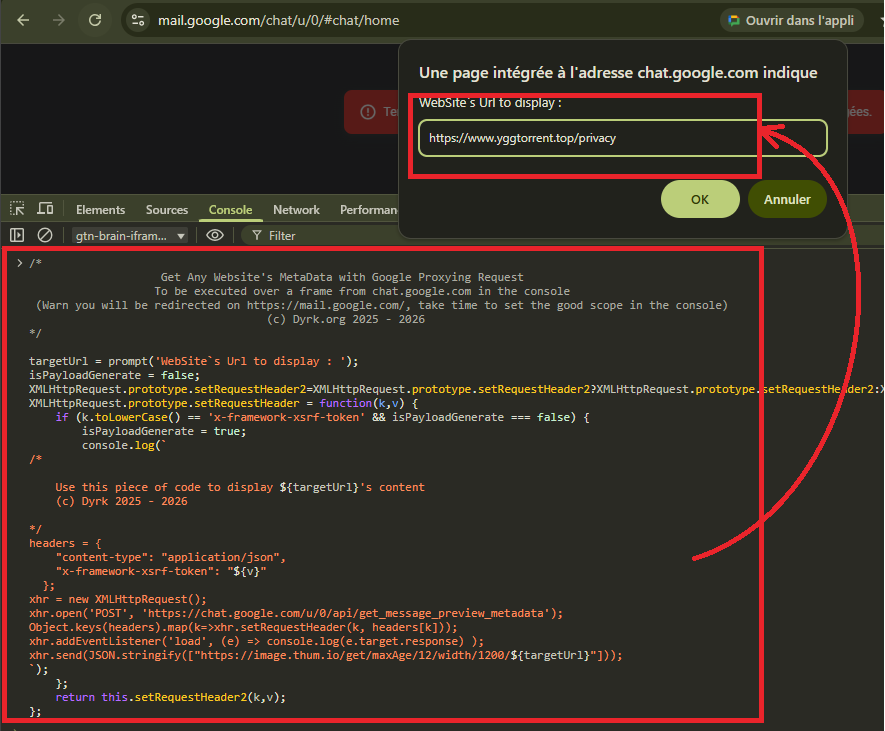Viewport: 885px width, 731px height.
Task: Open the Network tab
Action: click(296, 210)
